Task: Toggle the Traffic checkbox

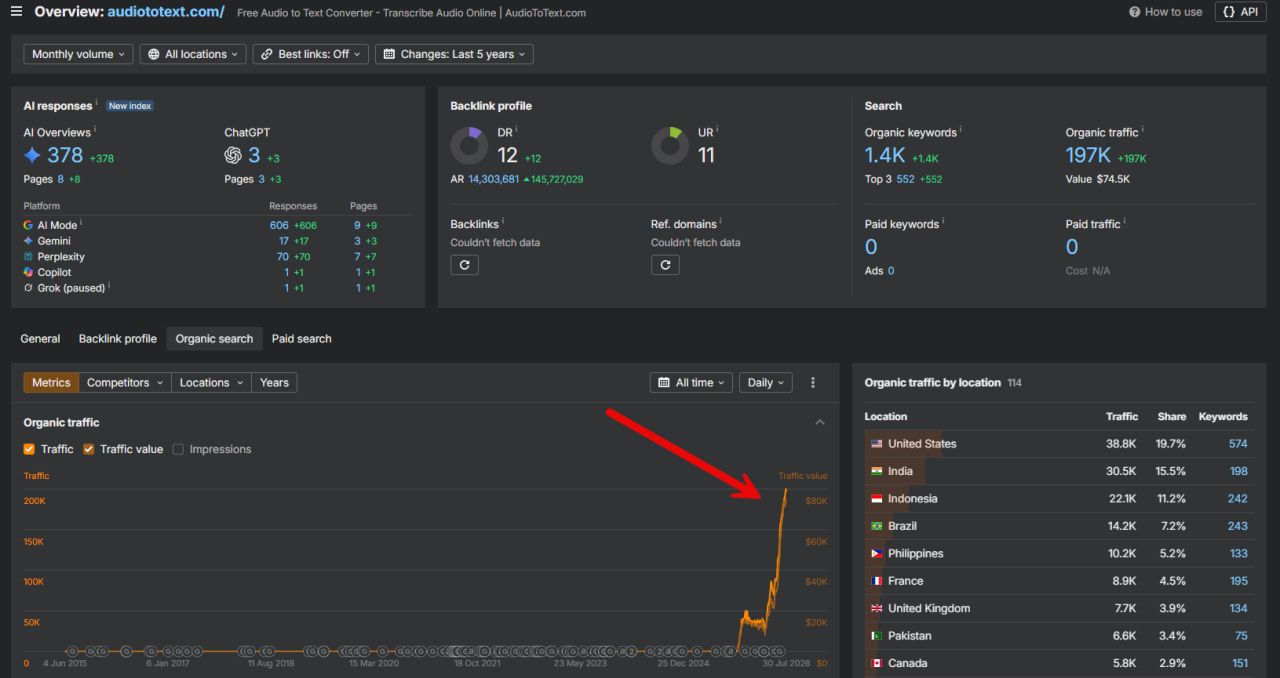Action: click(x=29, y=450)
